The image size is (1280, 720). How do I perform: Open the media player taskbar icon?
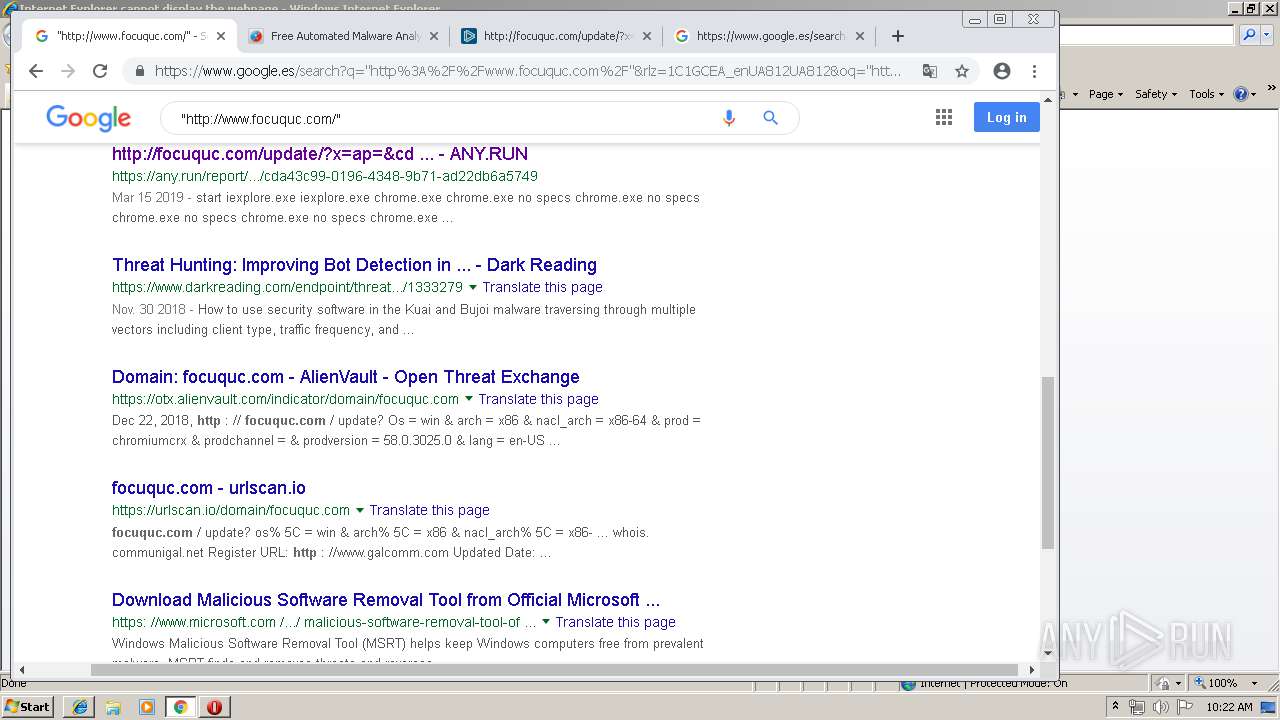coord(147,707)
